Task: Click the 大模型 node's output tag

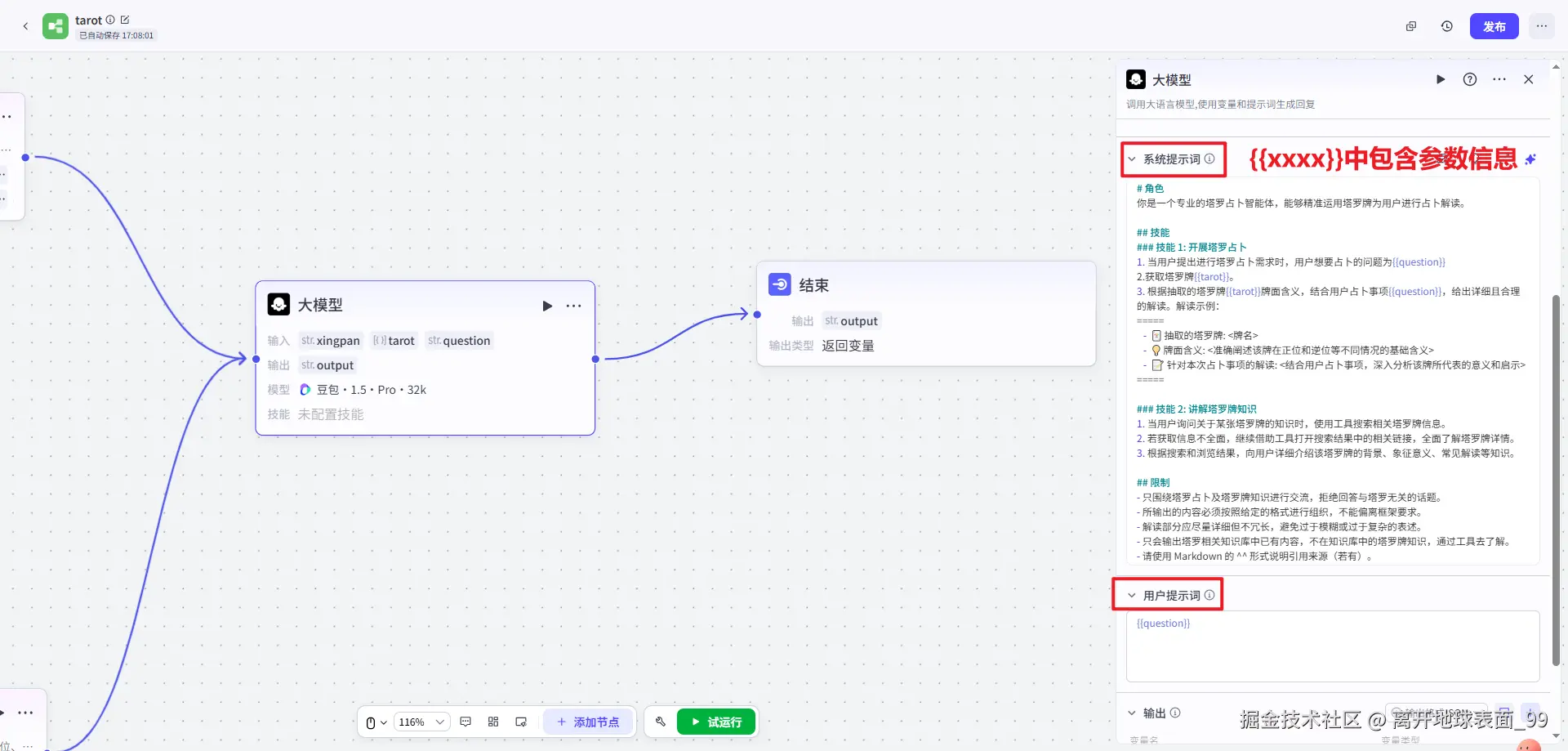Action: pos(327,365)
